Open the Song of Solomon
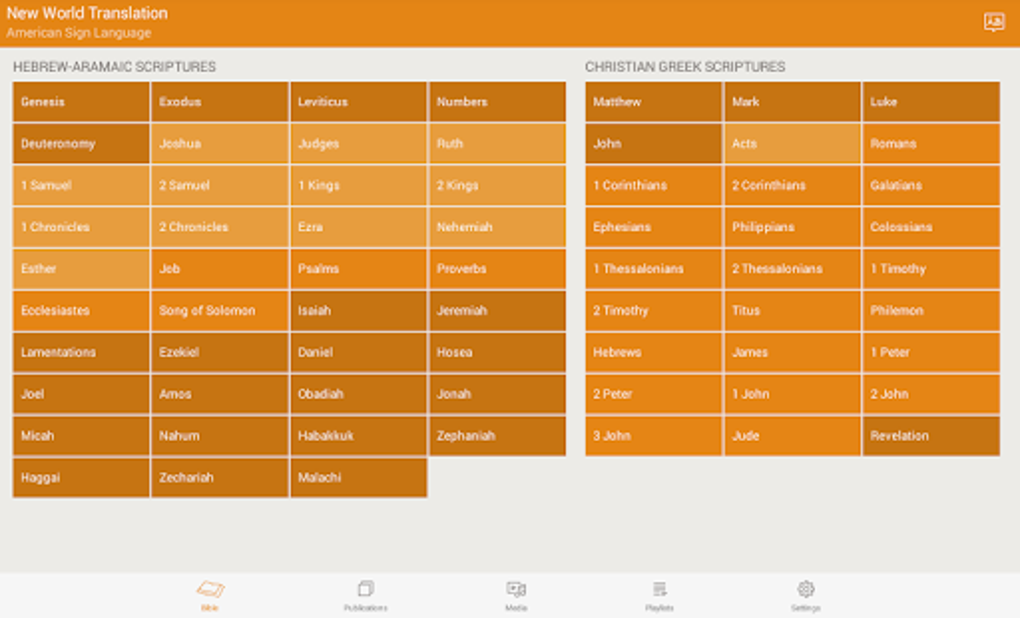 tap(220, 310)
